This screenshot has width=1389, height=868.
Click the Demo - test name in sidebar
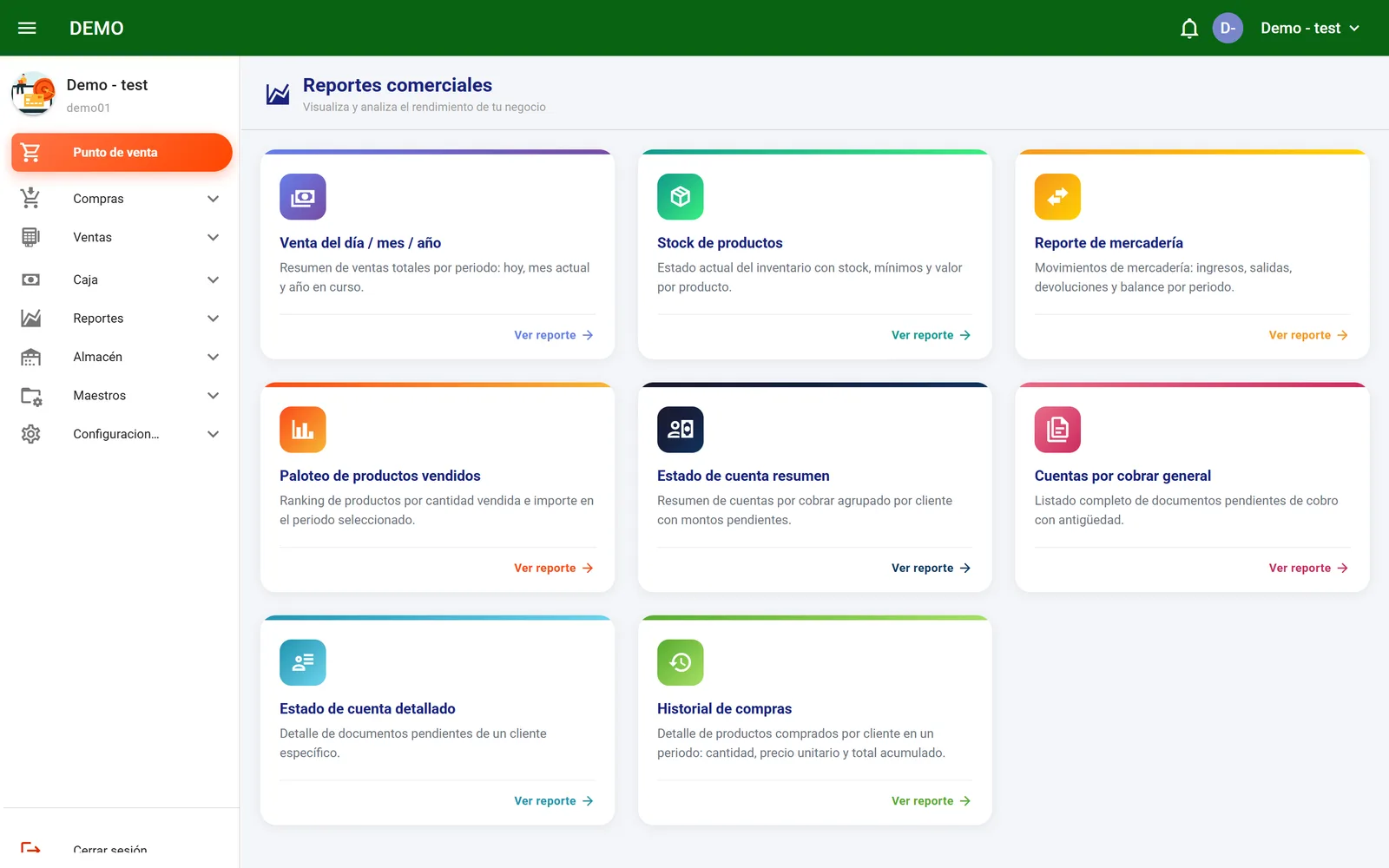108,85
